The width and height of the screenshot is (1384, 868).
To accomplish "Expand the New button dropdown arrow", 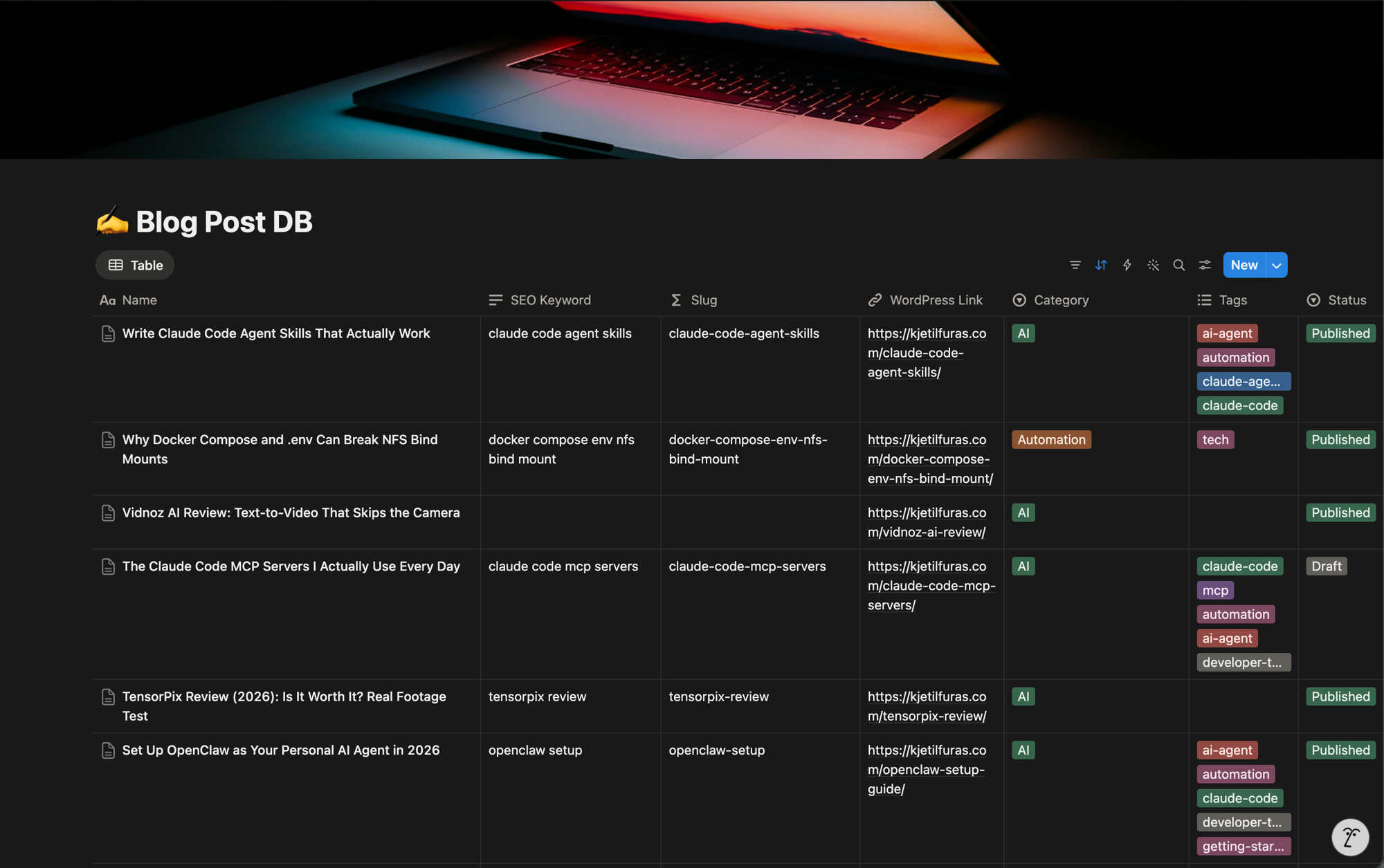I will [1277, 265].
